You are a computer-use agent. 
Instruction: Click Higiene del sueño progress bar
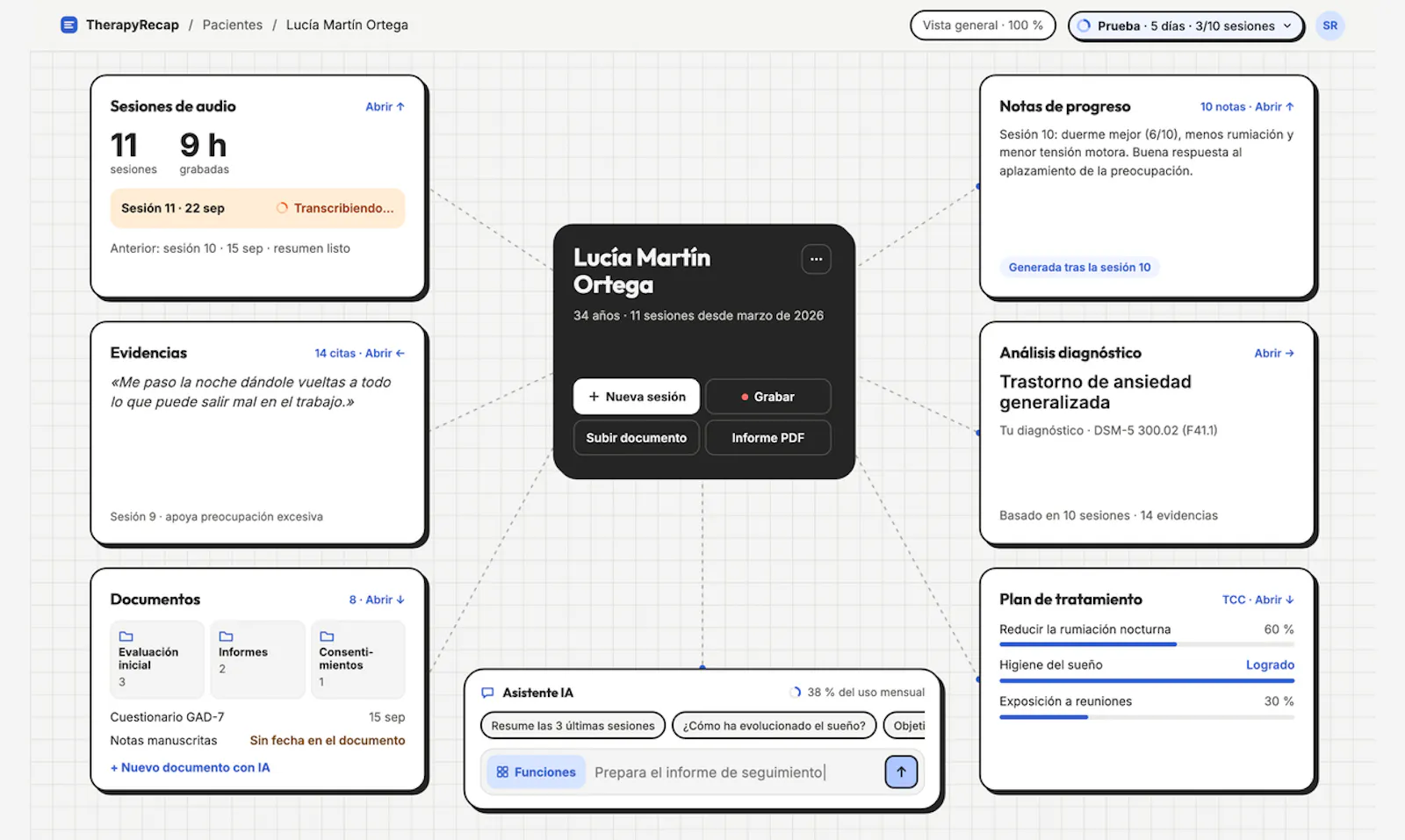[1147, 680]
